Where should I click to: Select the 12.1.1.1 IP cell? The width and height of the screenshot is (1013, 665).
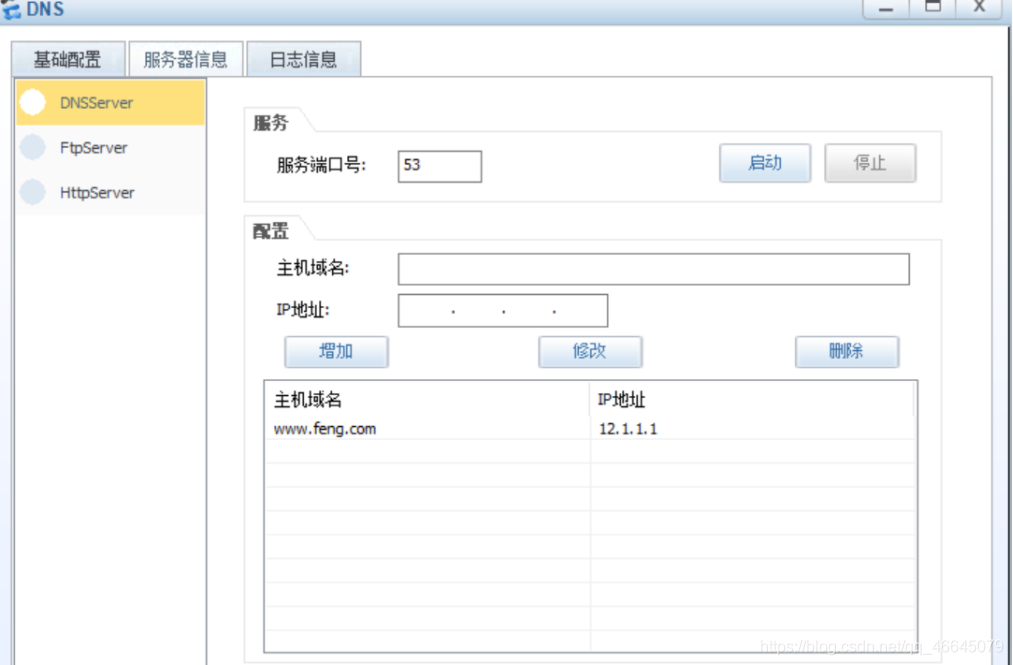(628, 428)
